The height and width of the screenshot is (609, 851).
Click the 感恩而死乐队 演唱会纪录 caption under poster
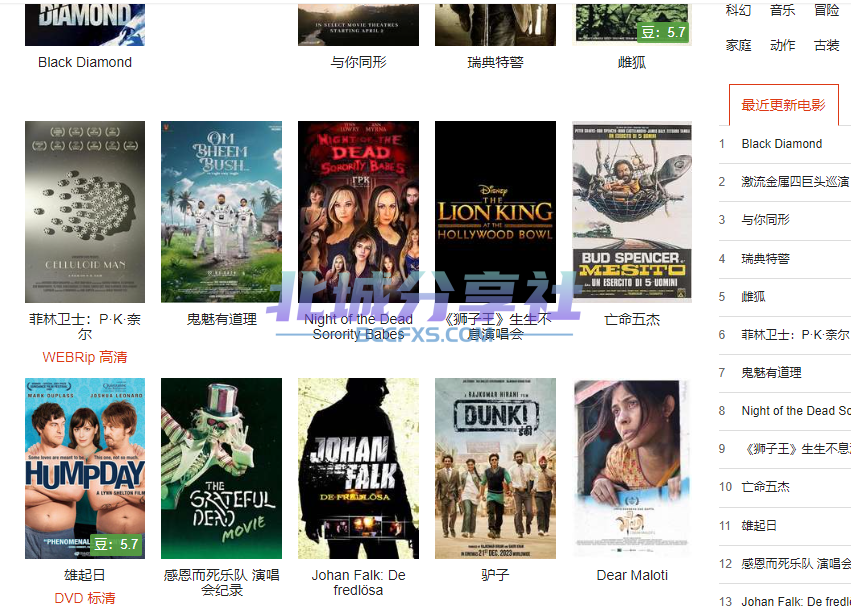click(221, 582)
